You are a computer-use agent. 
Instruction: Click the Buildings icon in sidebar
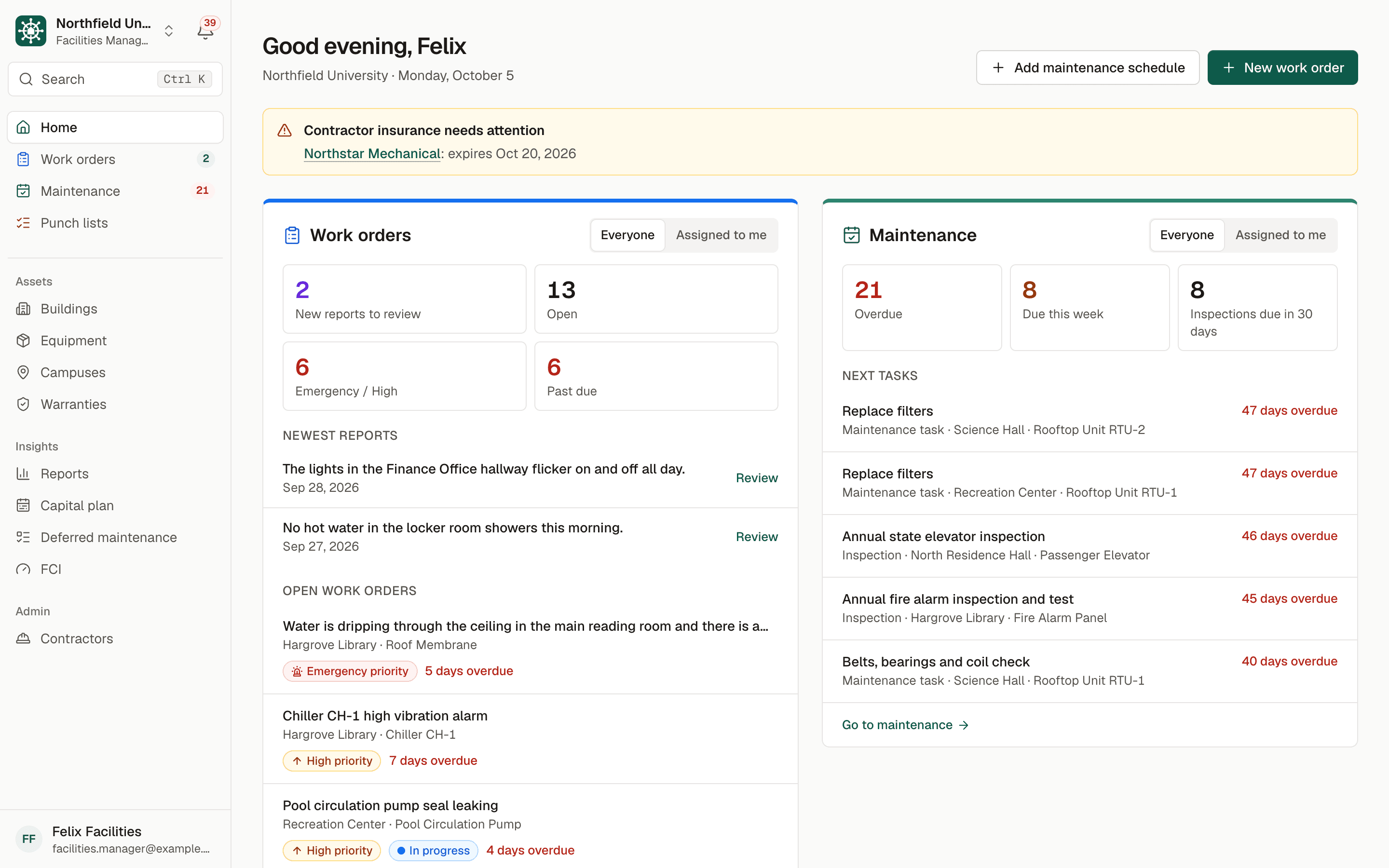point(23,309)
